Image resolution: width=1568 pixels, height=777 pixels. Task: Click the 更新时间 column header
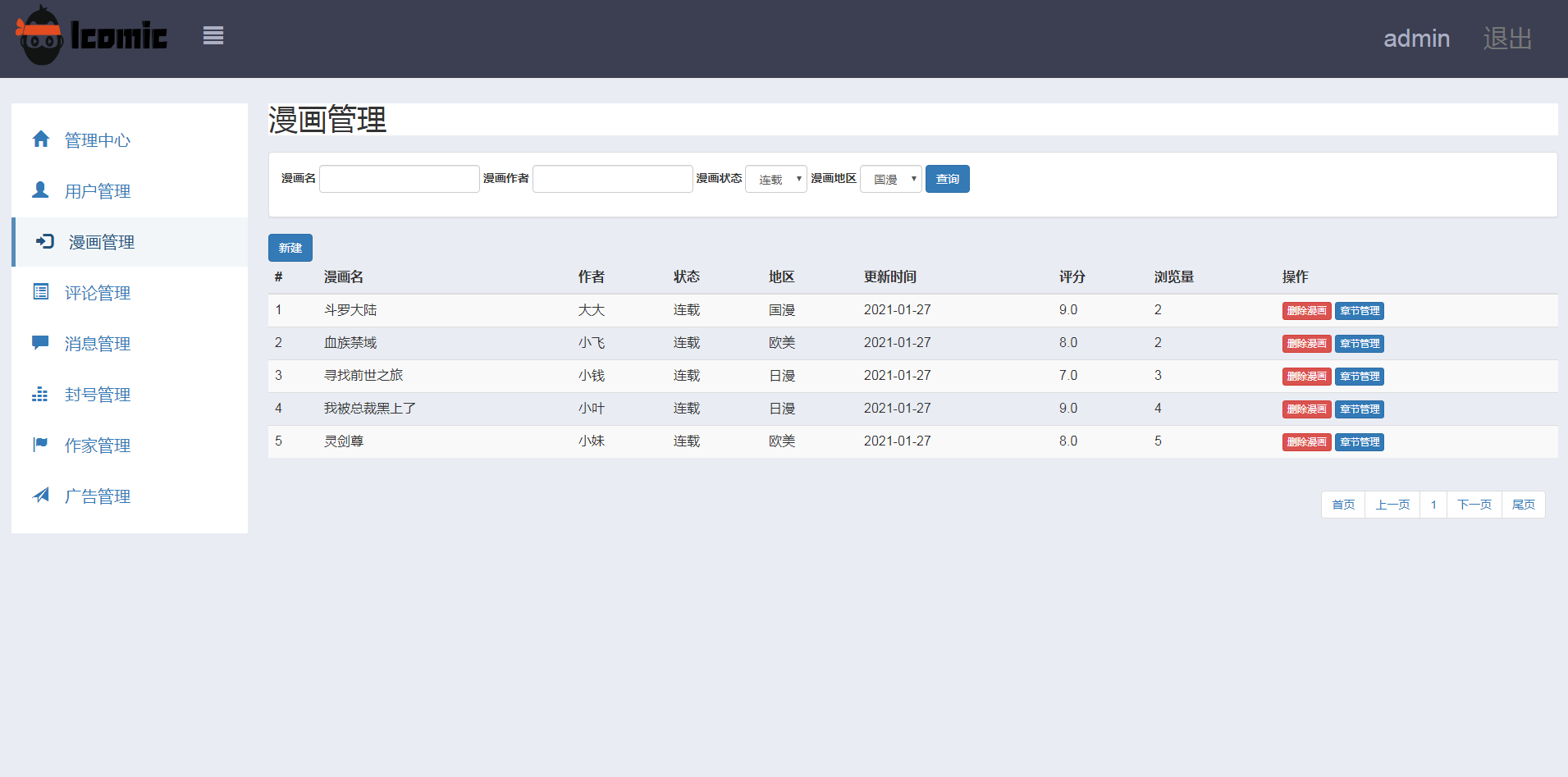click(890, 277)
